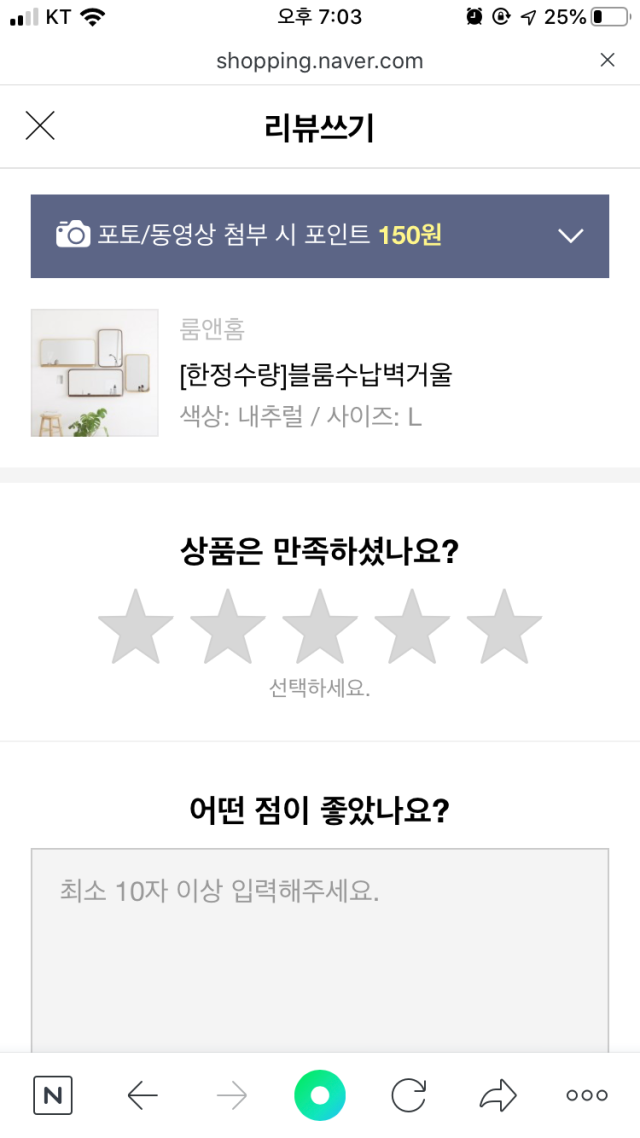Tap the shopping.naver.com address text
The height and width of the screenshot is (1138, 640).
pyautogui.click(x=320, y=61)
